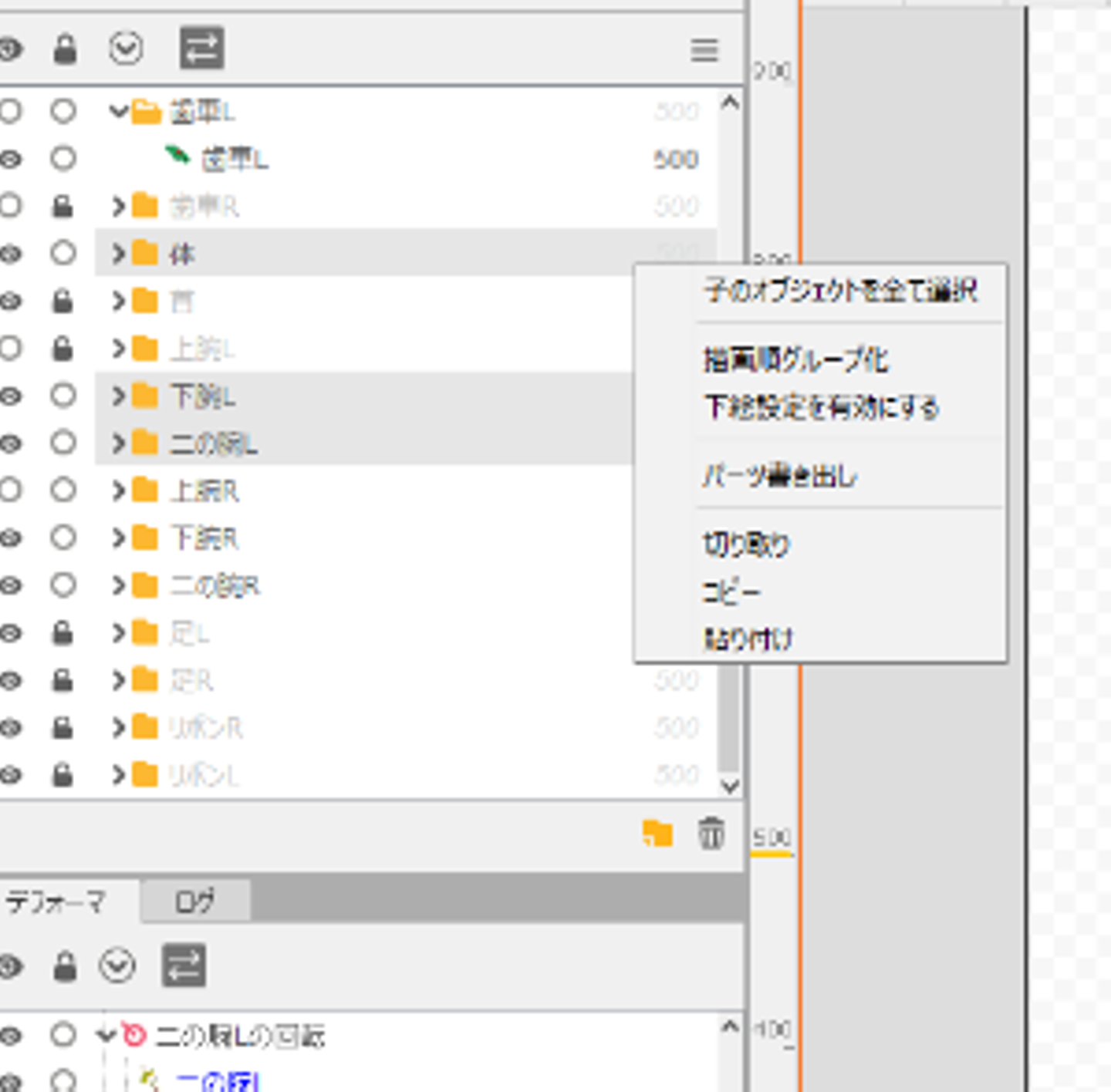The width and height of the screenshot is (1111, 1092).
Task: Unlock the 足L part
Action: pos(62,633)
